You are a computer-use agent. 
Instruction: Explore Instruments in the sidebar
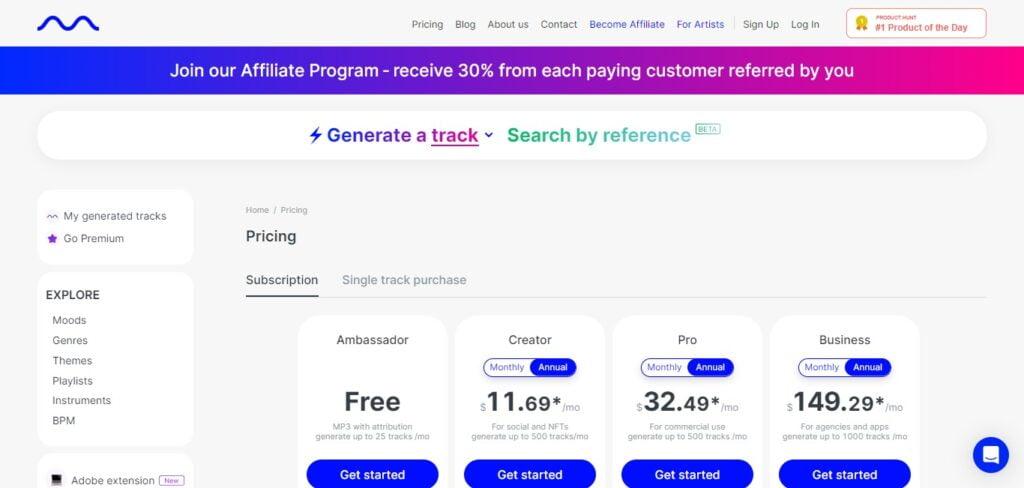(x=82, y=400)
